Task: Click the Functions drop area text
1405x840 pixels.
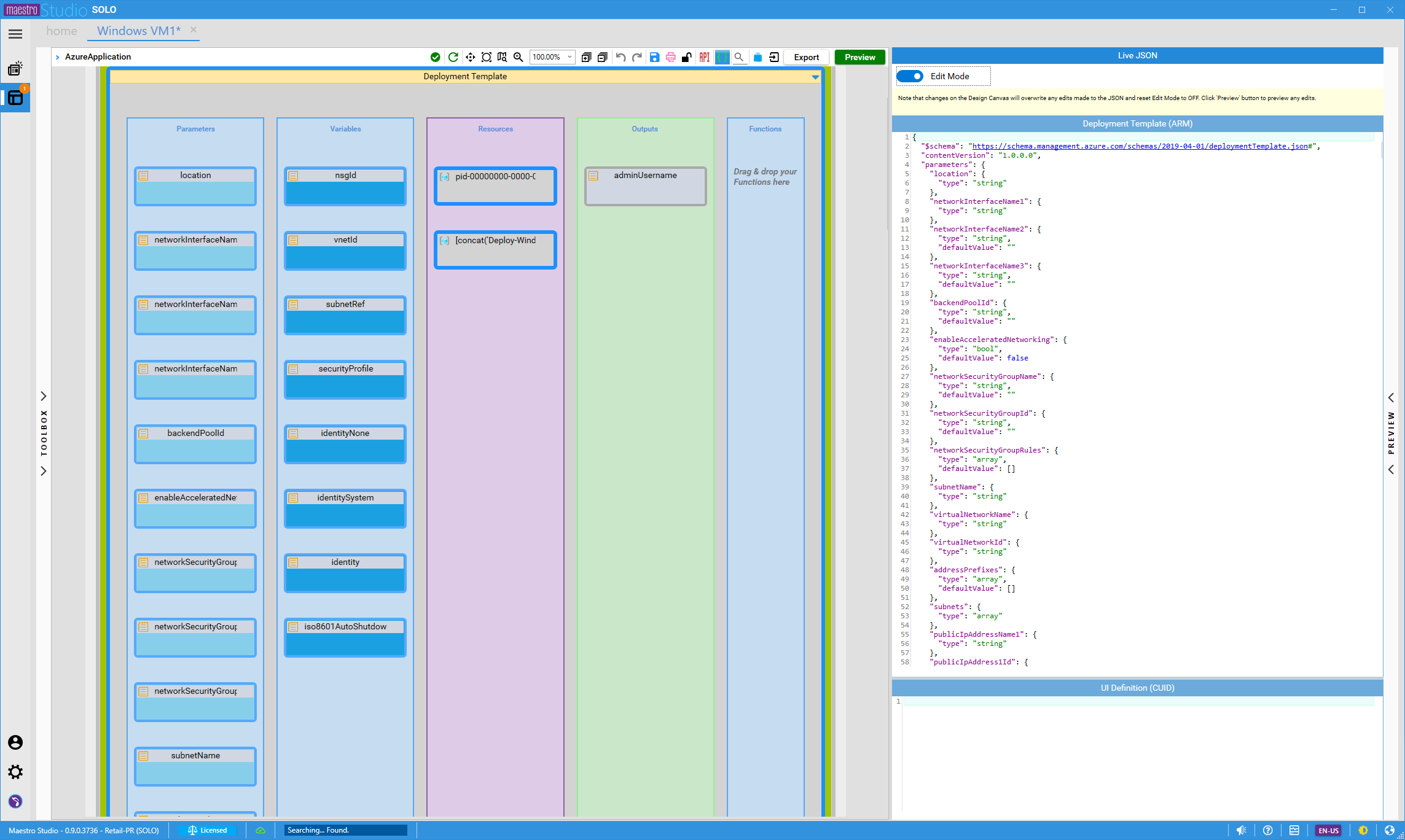Action: 765,177
